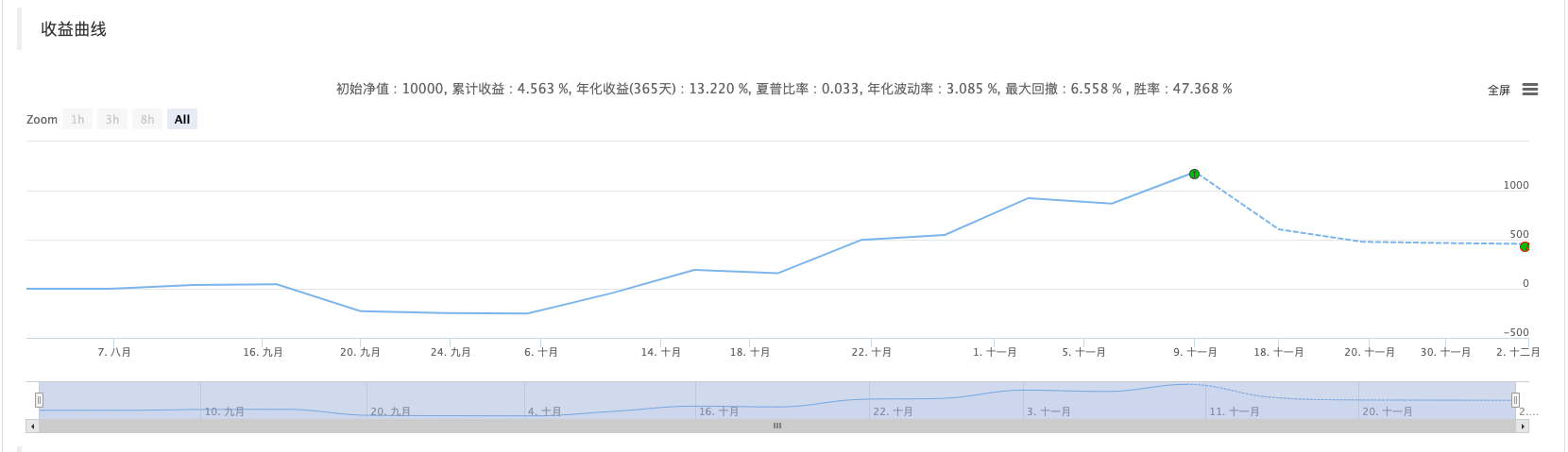Select the 3h zoom range
Image resolution: width=1568 pixels, height=452 pixels.
coord(112,120)
